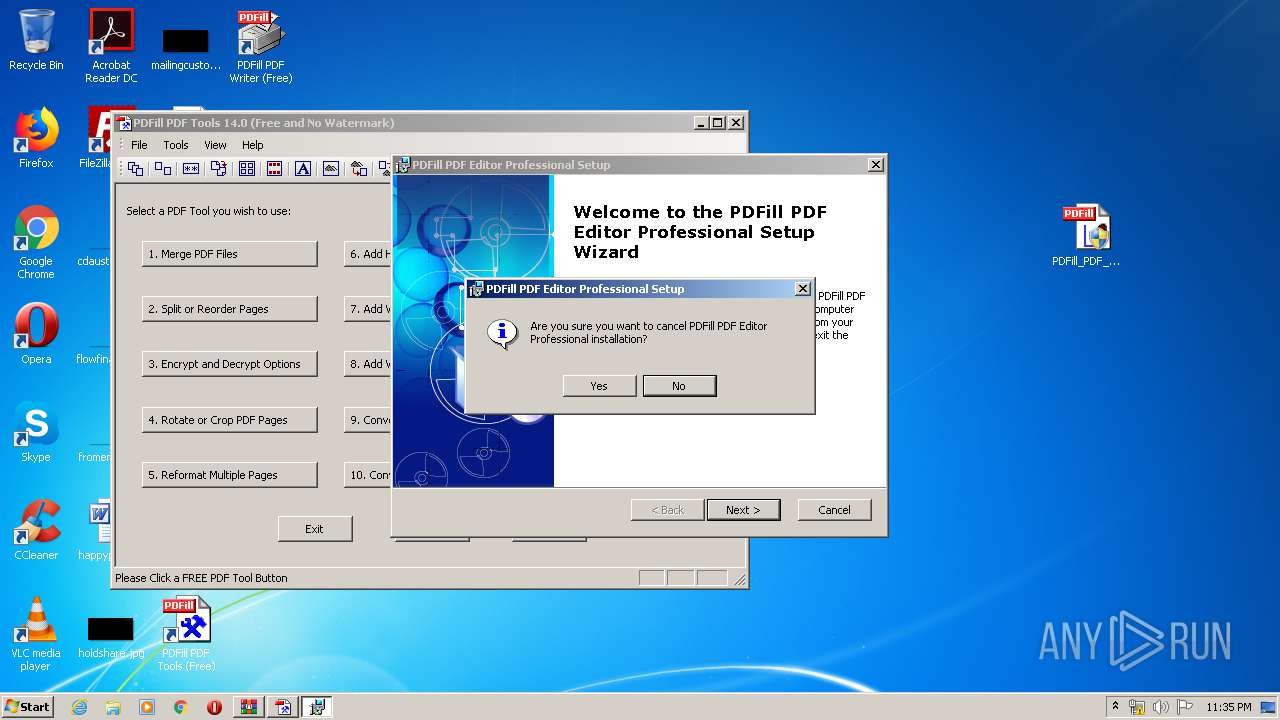The height and width of the screenshot is (720, 1280).
Task: Click the film-strip header footer toolbar icon
Action: click(275, 169)
